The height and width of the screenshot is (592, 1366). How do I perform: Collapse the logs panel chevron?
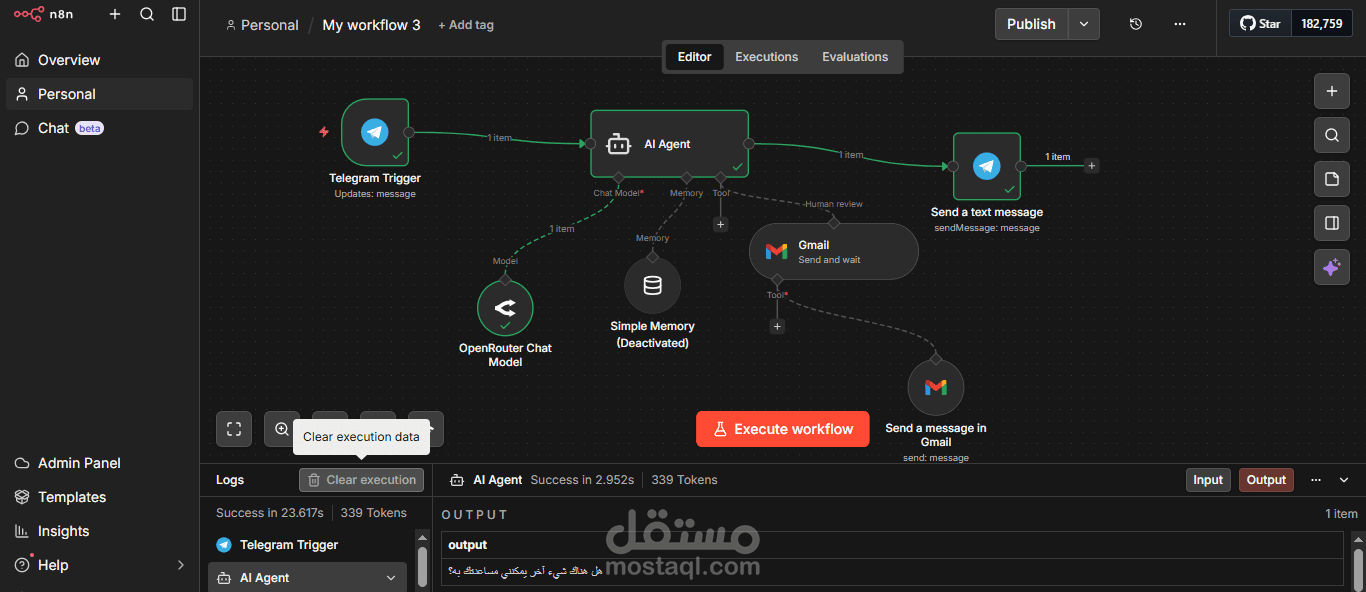[x=1344, y=480]
